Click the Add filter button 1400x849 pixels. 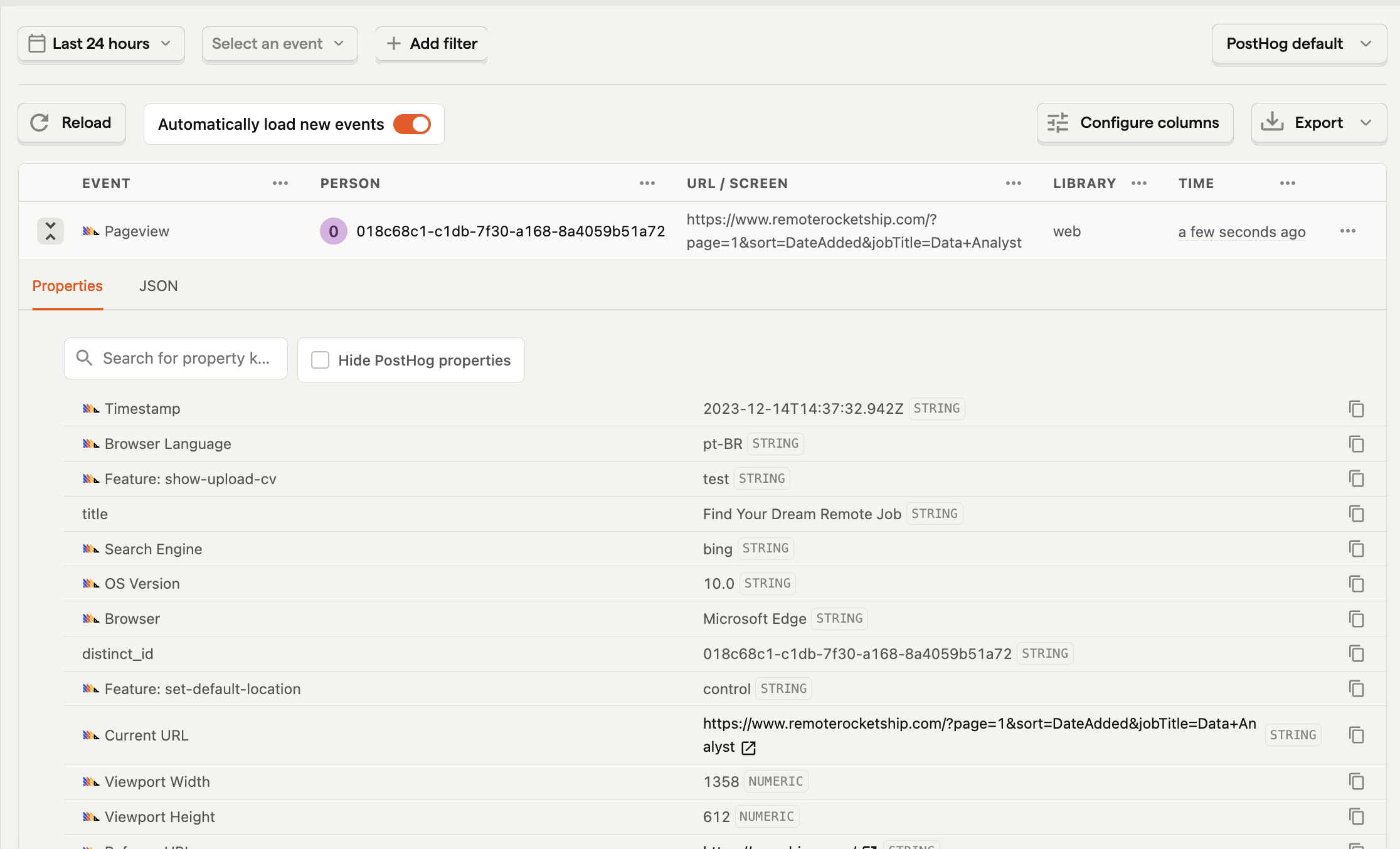(432, 44)
